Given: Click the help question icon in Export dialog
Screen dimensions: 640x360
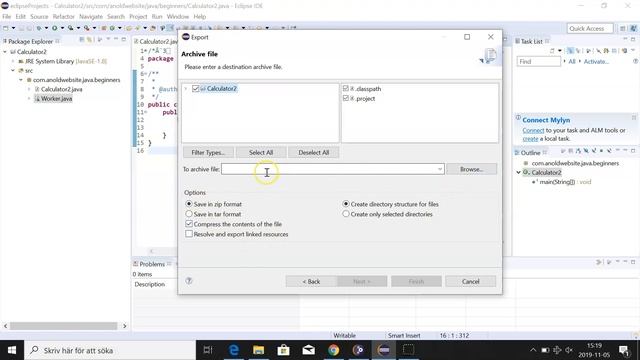Looking at the screenshot, I should [189, 281].
